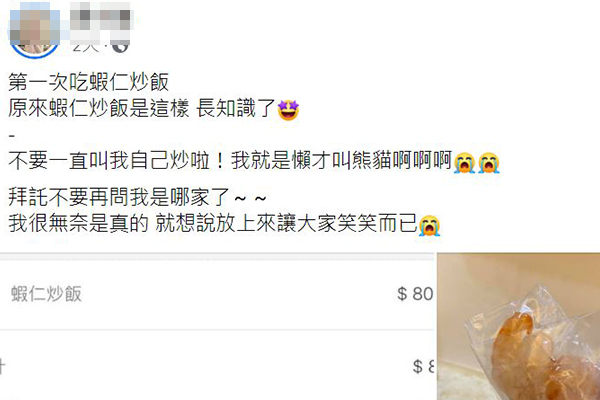Click the crying emoji after 笑笑而已
Screen dimensions: 600x400
[429, 225]
